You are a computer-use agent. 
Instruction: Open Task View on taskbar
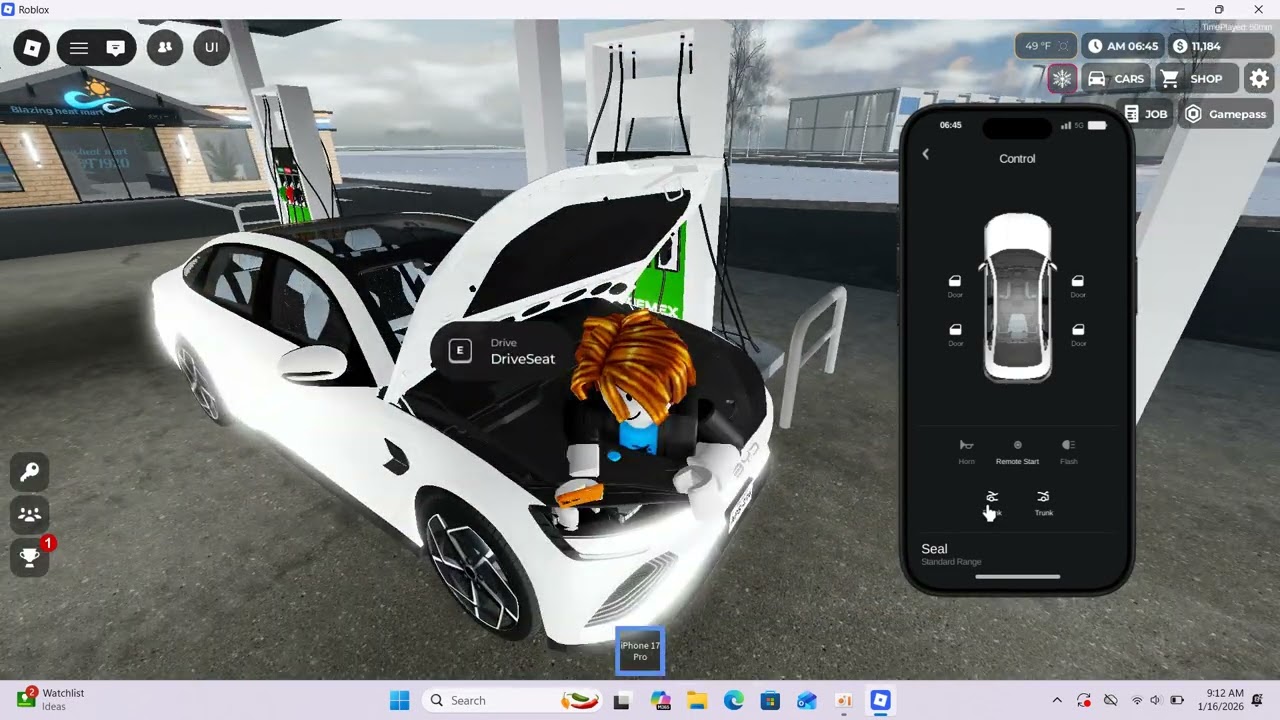tap(621, 700)
